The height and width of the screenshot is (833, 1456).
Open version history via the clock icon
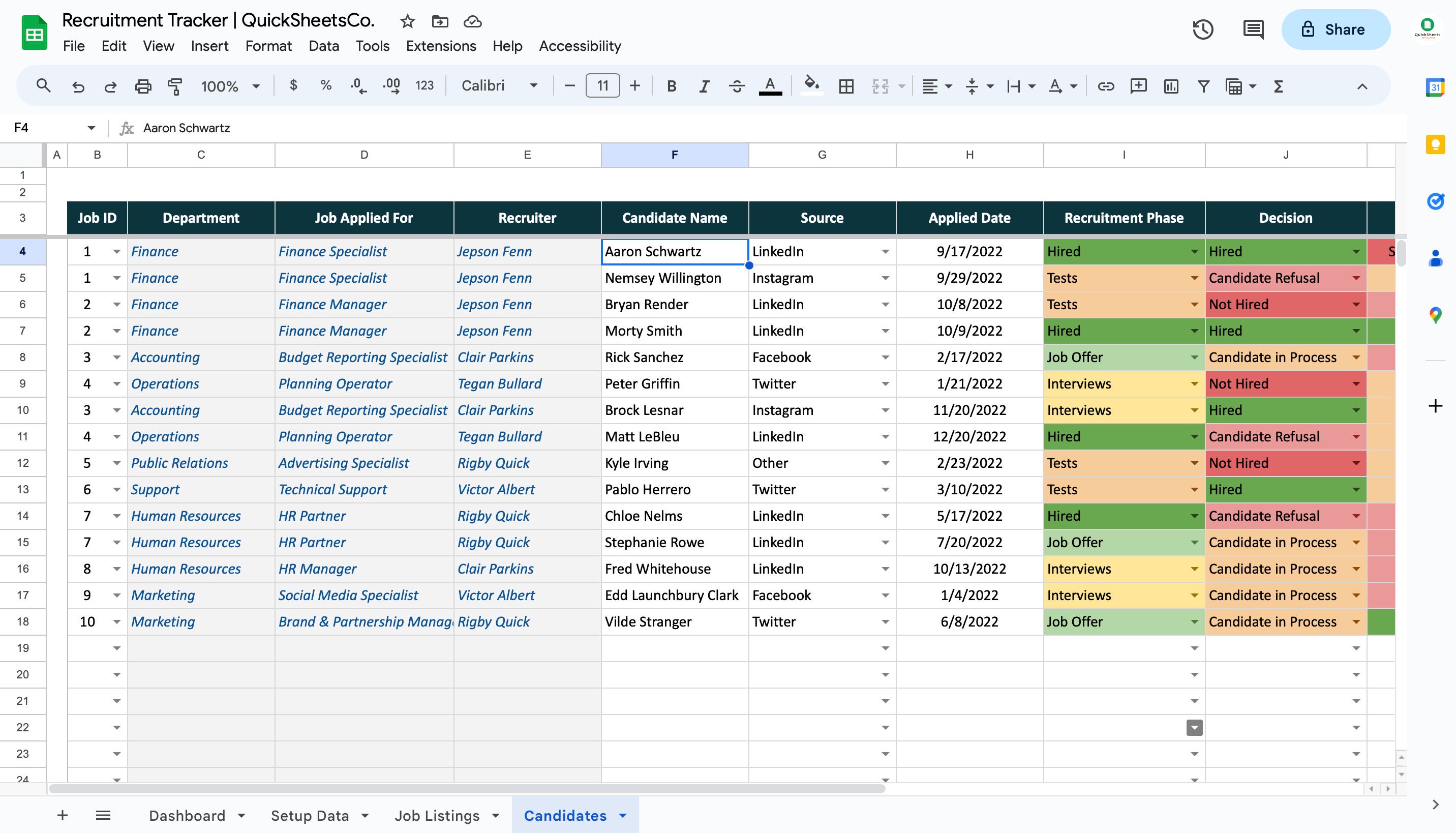1203,29
